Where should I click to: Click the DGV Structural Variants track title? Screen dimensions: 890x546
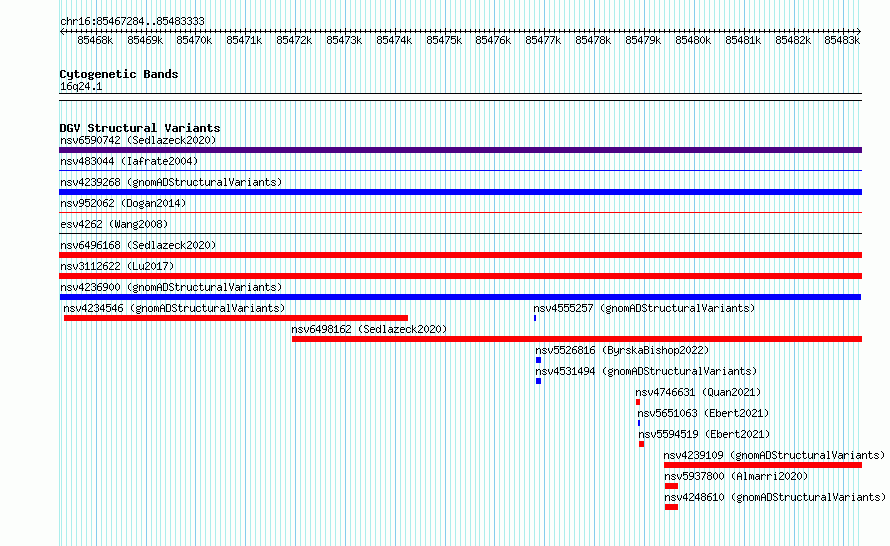140,128
